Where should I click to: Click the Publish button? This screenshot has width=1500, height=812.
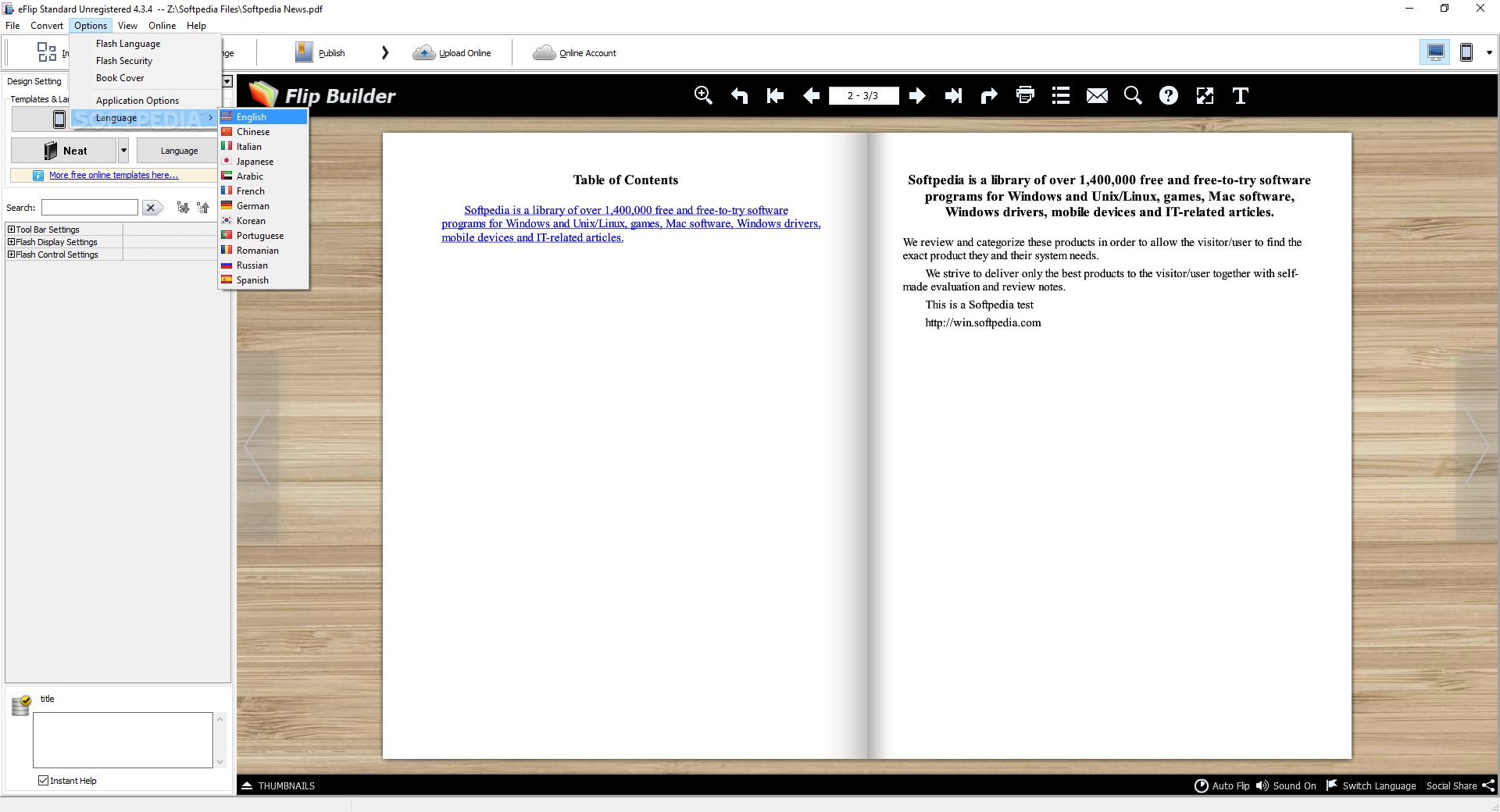click(320, 53)
